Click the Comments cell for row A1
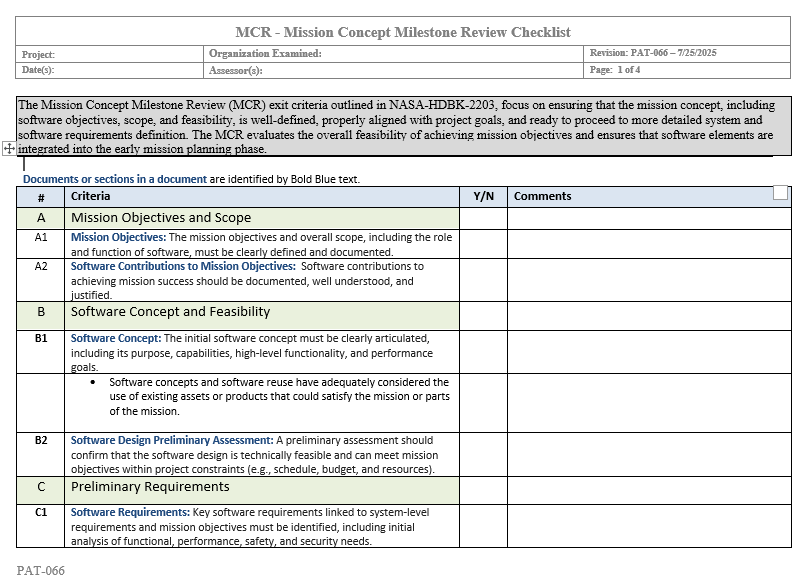 pos(648,244)
